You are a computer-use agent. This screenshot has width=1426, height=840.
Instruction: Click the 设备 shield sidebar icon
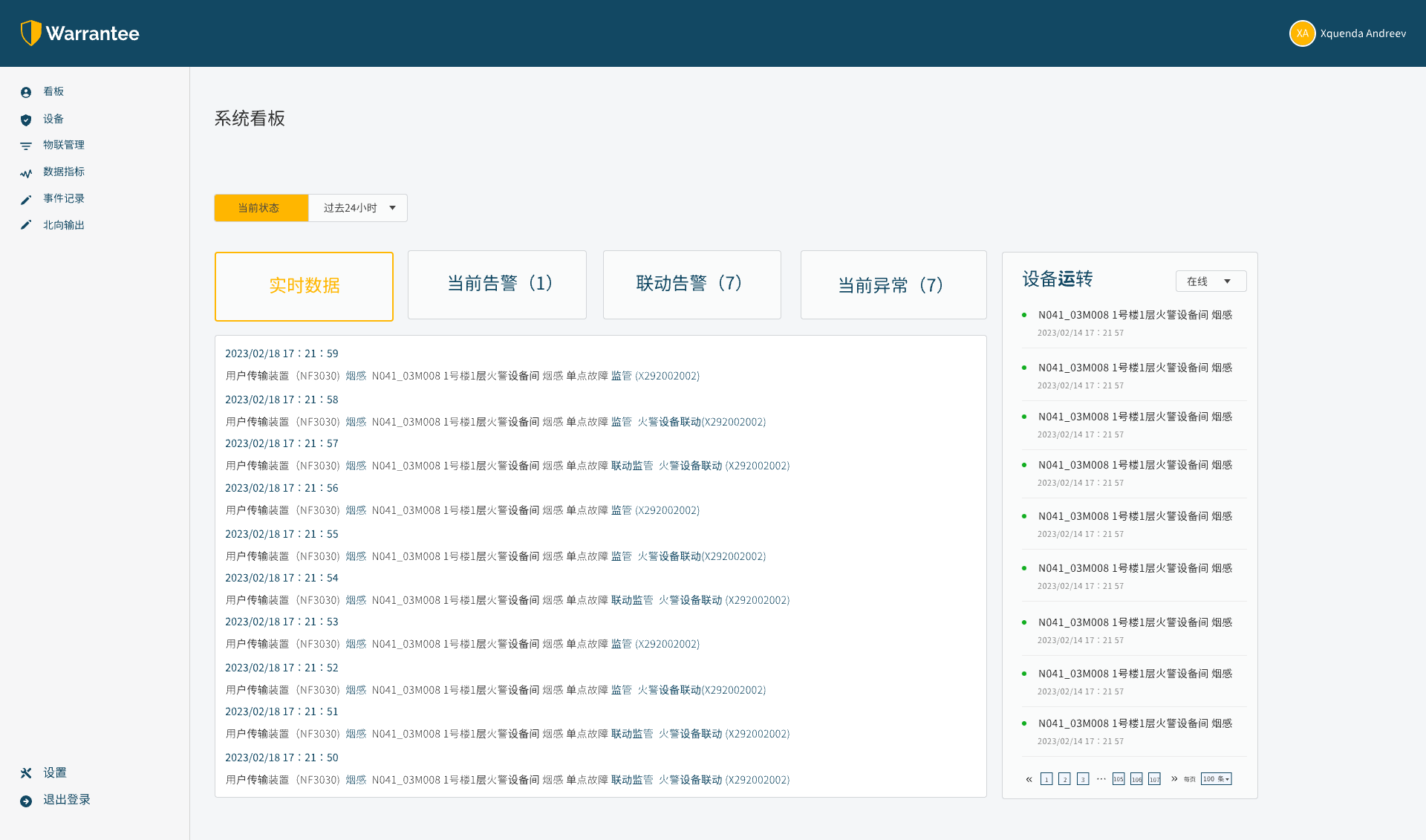tap(26, 120)
